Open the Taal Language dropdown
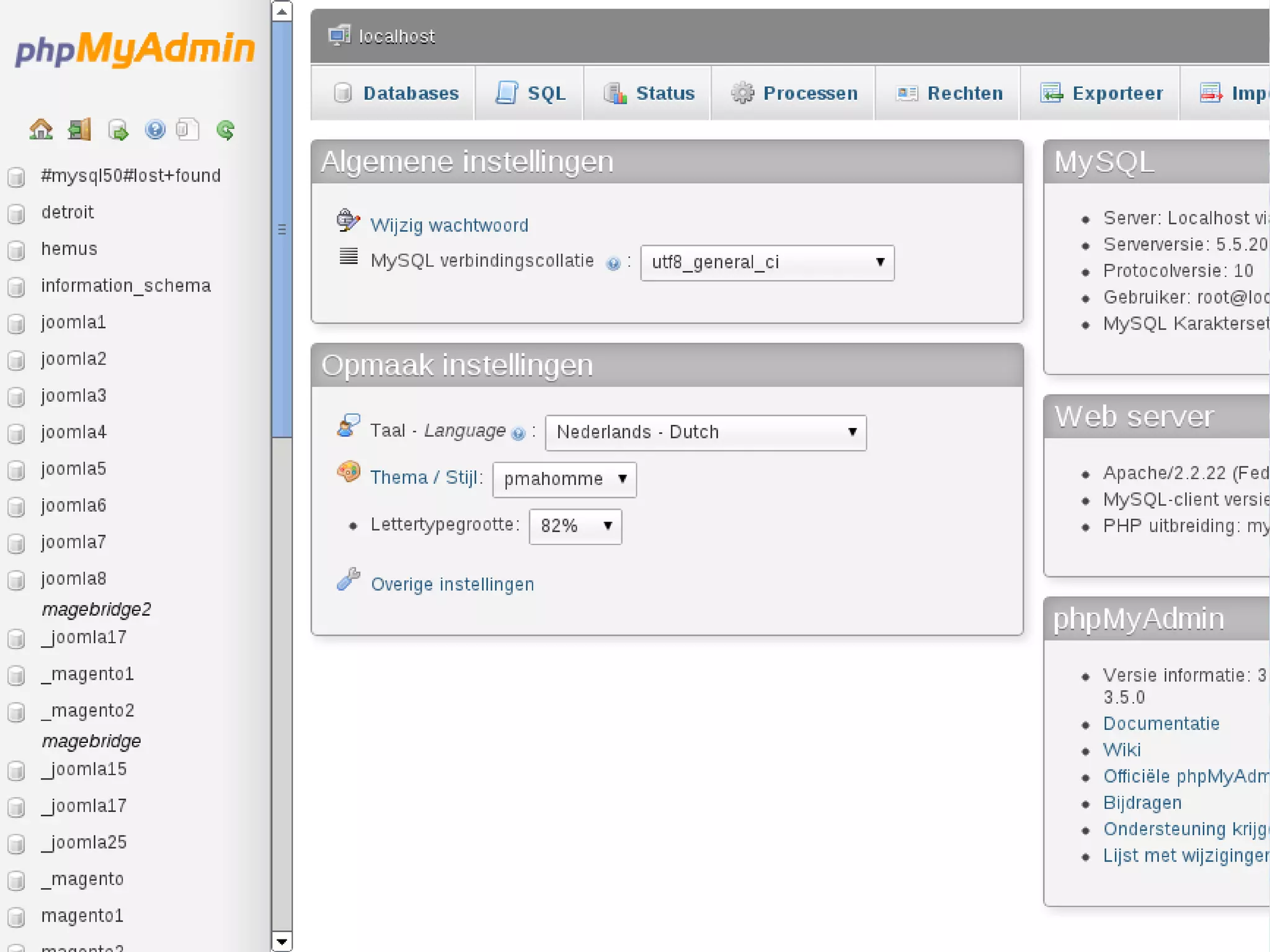This screenshot has height=952, width=1270. (x=706, y=432)
